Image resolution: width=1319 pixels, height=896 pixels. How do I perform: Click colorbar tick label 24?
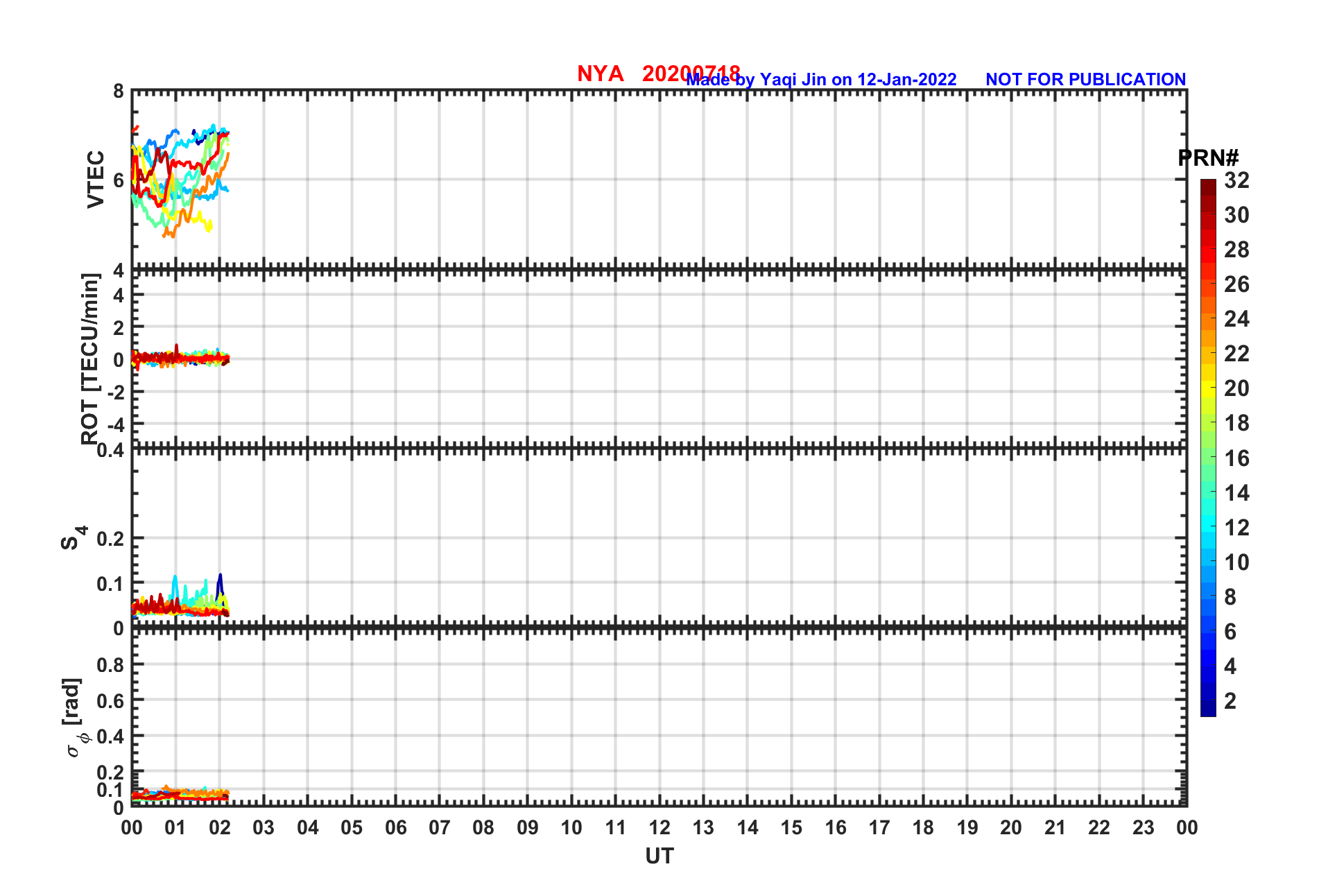[x=1236, y=319]
